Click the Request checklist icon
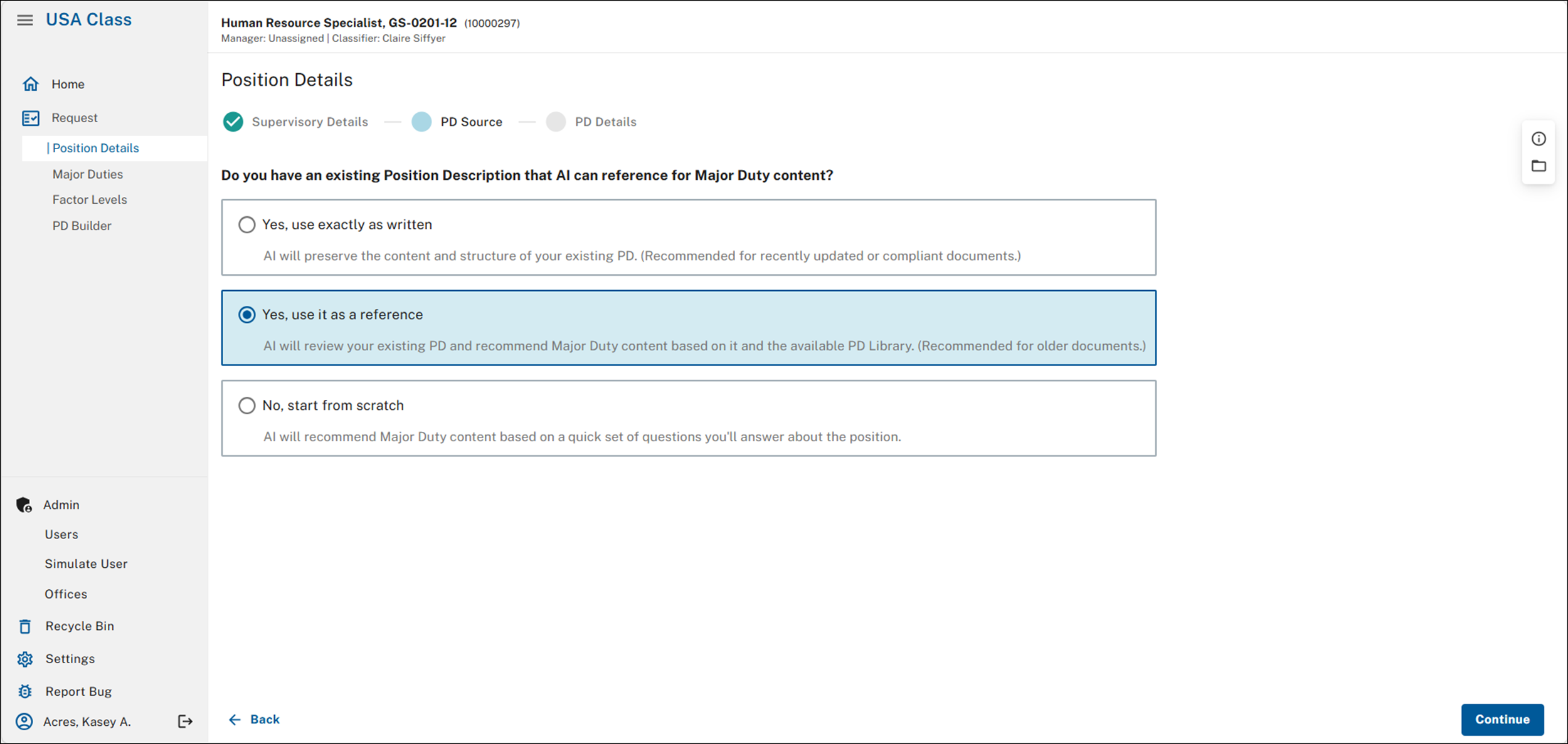1568x744 pixels. click(x=31, y=118)
